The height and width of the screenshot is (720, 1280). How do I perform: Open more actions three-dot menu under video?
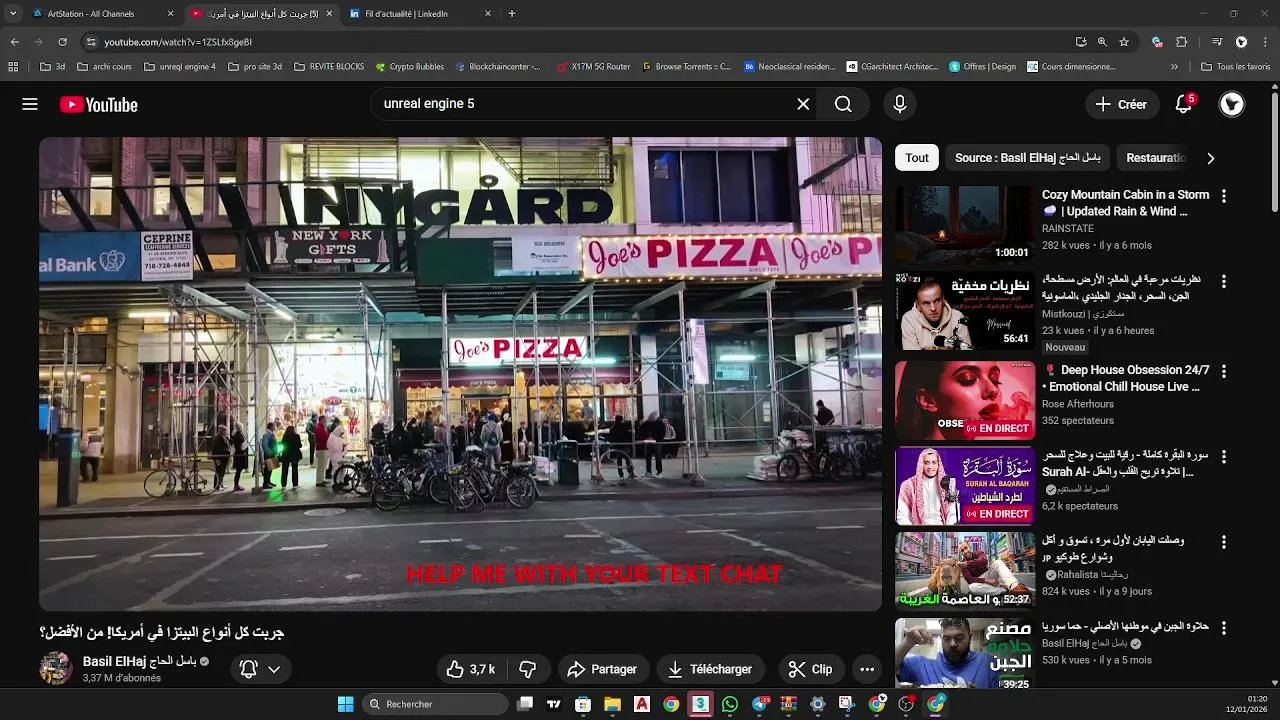click(867, 669)
